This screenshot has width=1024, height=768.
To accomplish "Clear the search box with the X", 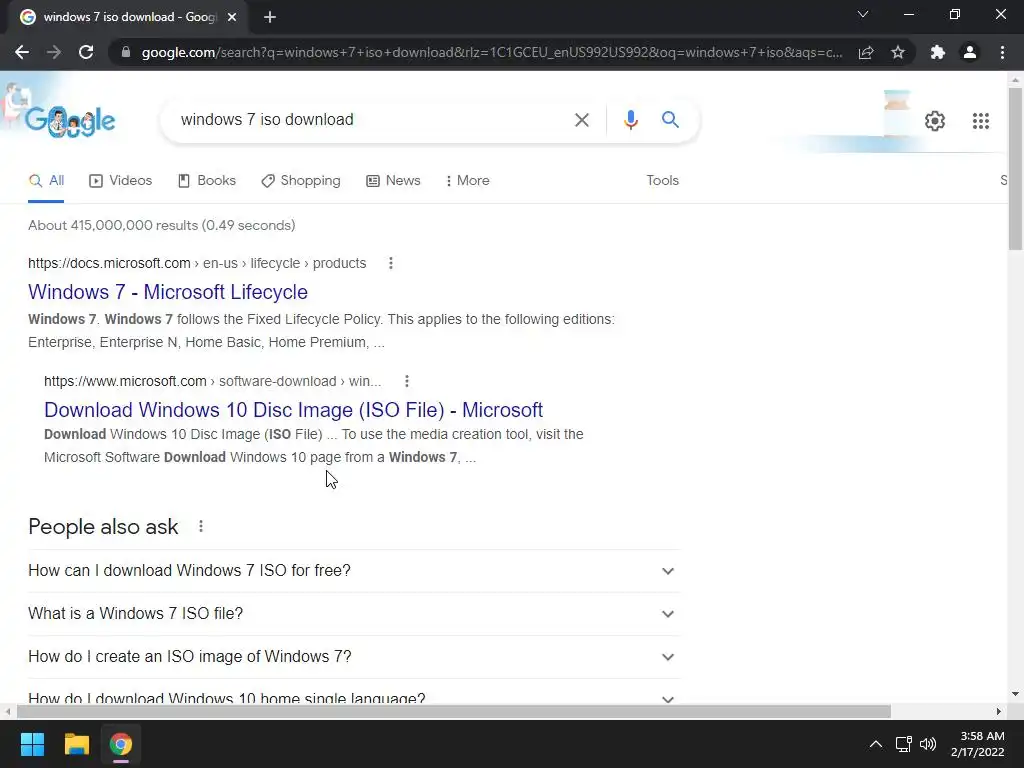I will (x=581, y=120).
